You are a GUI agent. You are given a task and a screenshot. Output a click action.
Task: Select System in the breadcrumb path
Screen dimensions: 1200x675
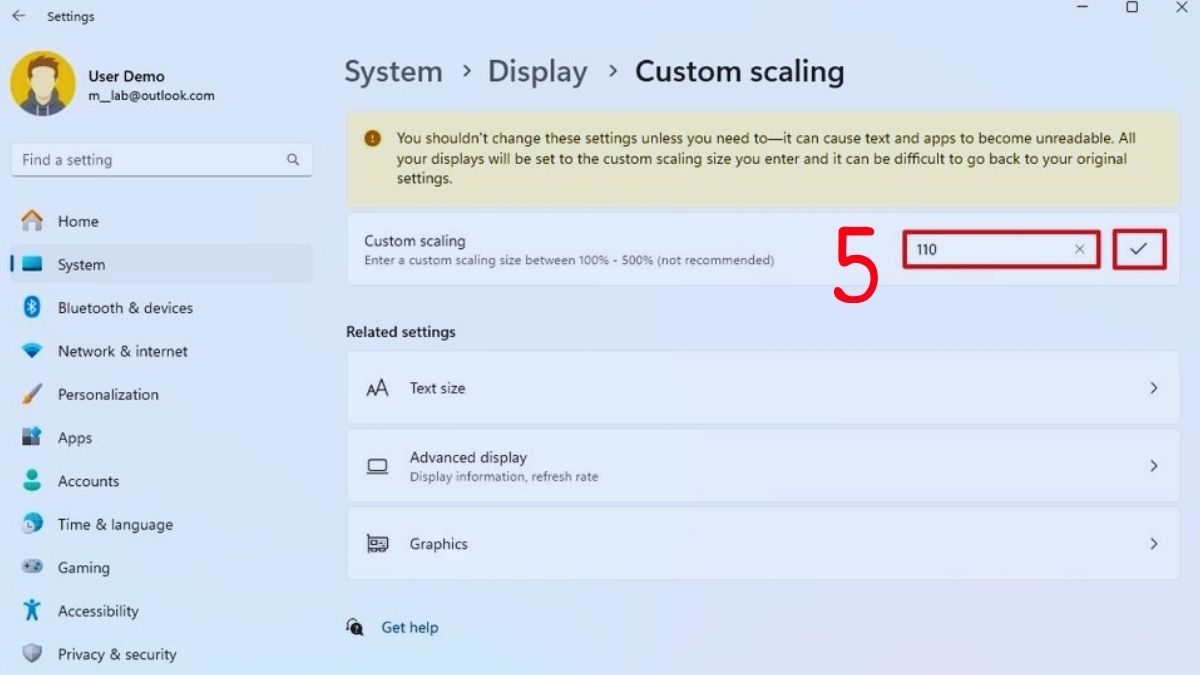[393, 71]
